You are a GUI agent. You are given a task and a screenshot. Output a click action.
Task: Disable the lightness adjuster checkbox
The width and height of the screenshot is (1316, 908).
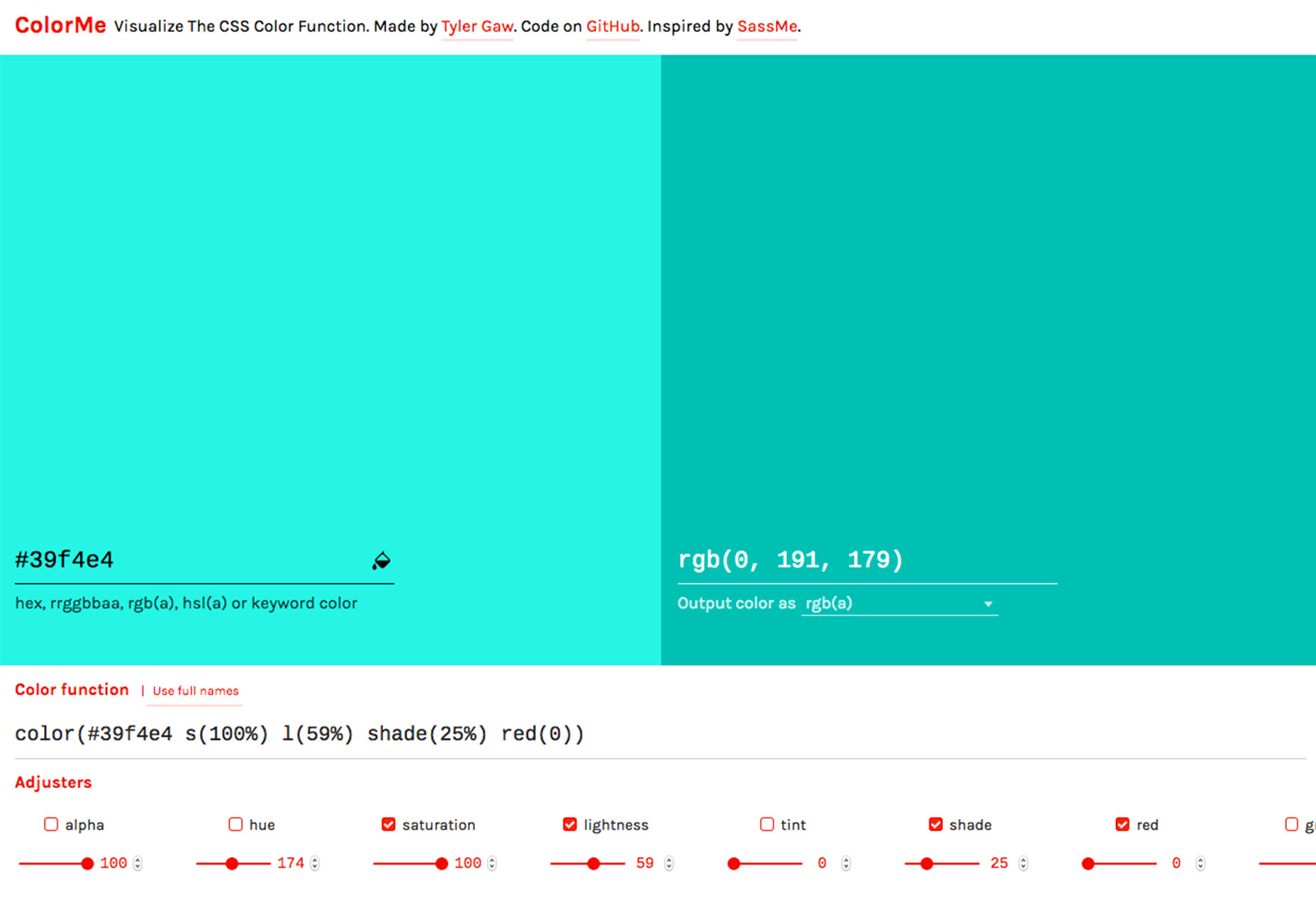(569, 824)
